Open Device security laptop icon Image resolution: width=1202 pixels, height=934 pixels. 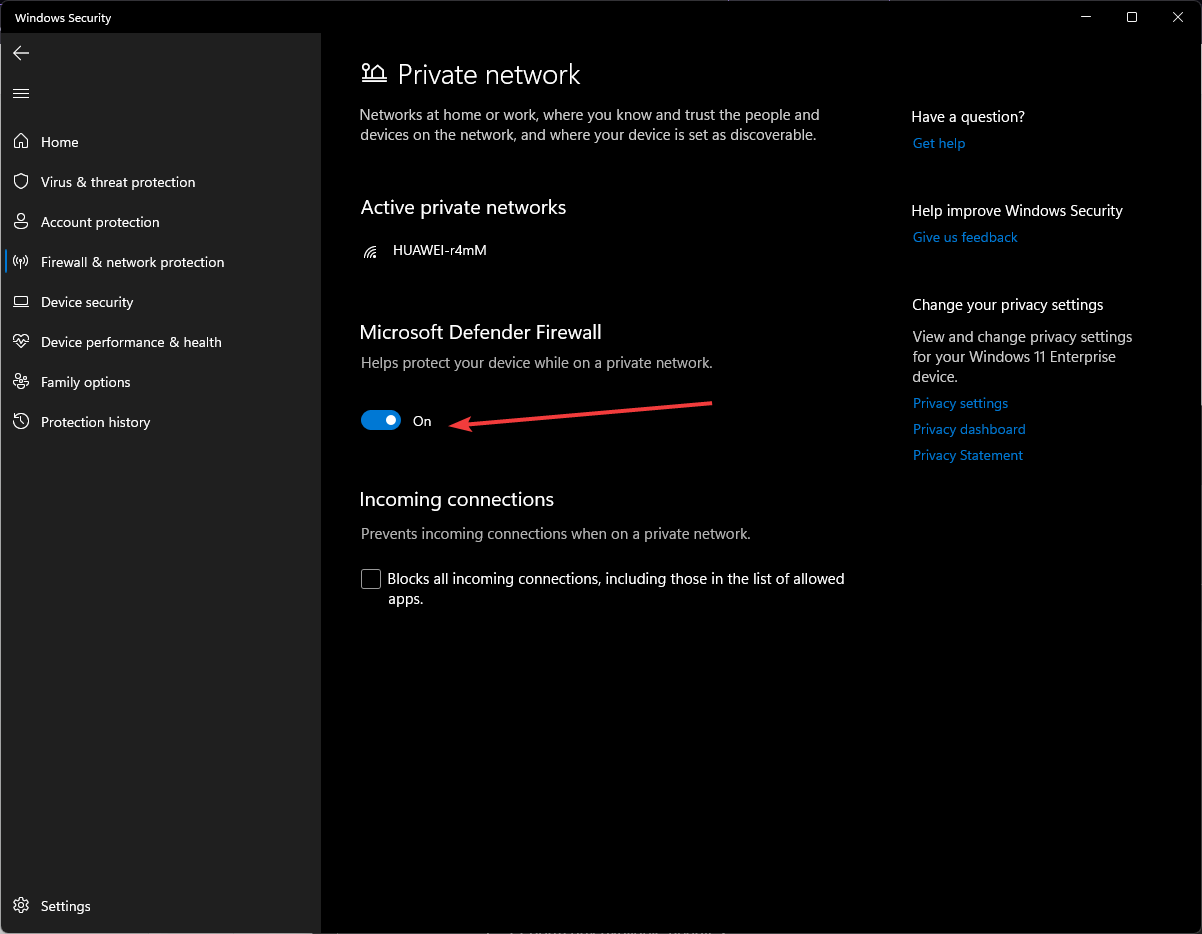[x=20, y=301]
